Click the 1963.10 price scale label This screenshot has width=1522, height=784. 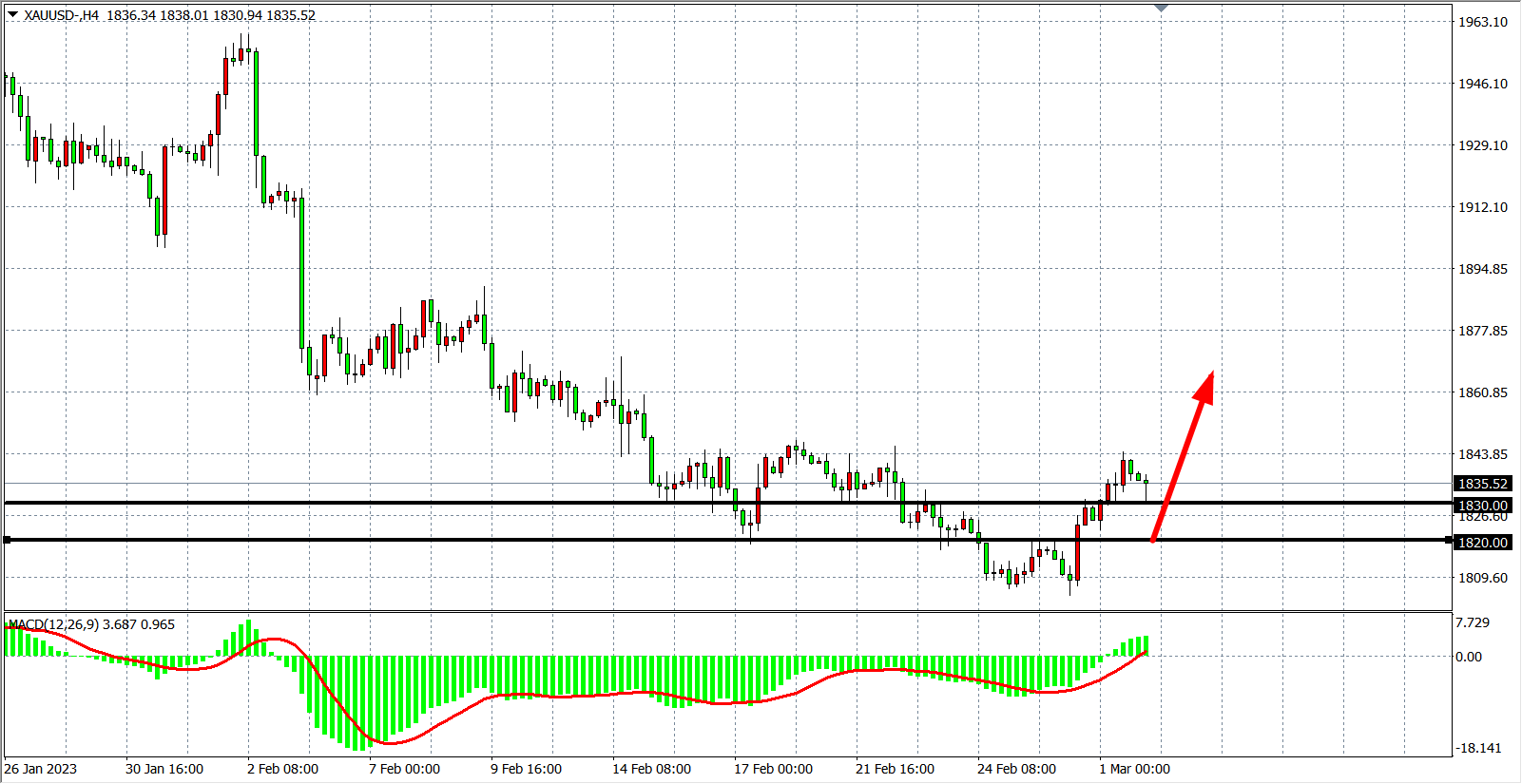click(x=1483, y=22)
